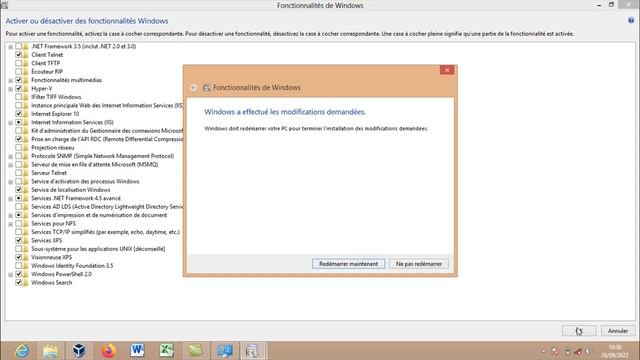This screenshot has height=360, width=640.
Task: Open the Action Center flag tray icon
Action: (x=555, y=351)
